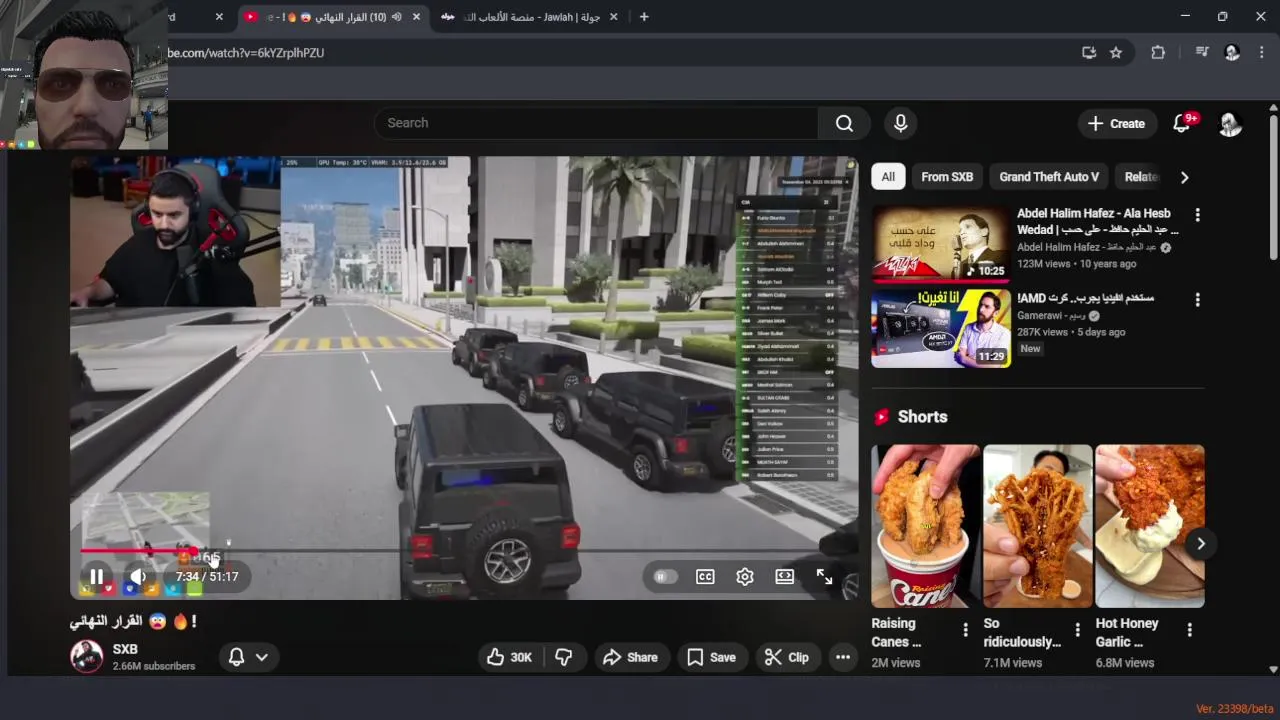Open Chrome media control button
This screenshot has width=1280, height=720.
(x=1202, y=53)
